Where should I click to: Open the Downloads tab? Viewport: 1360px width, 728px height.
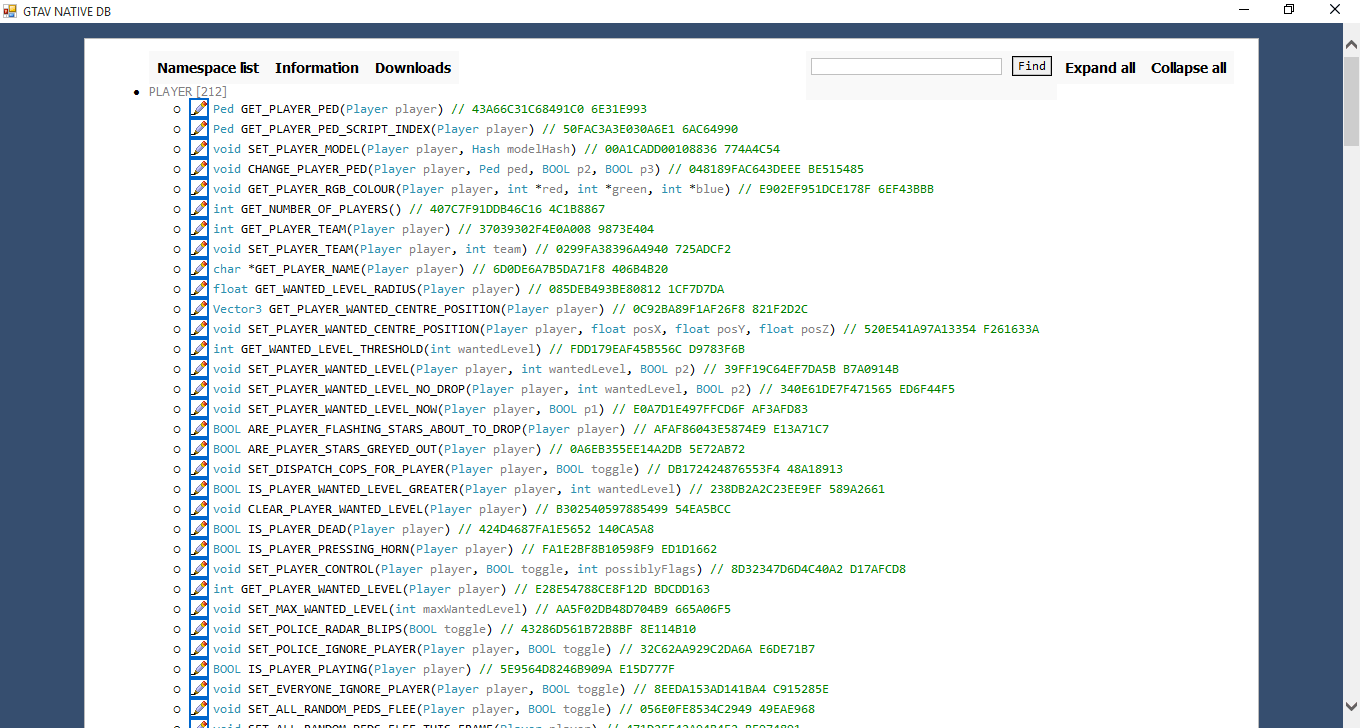(412, 67)
